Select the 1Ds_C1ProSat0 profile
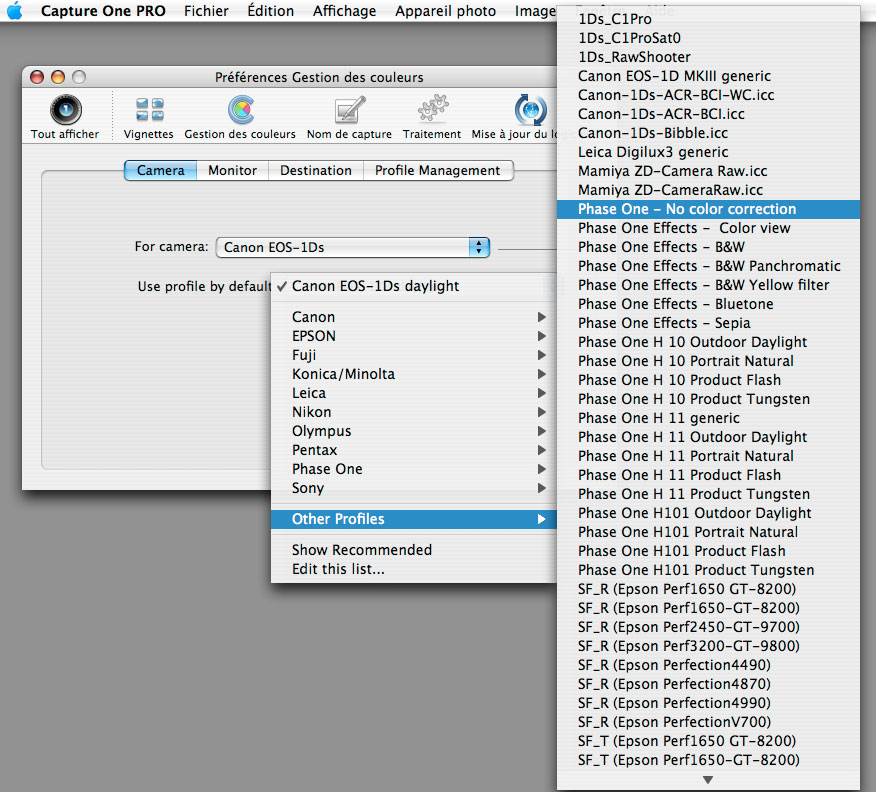The image size is (876, 792). pos(708,38)
